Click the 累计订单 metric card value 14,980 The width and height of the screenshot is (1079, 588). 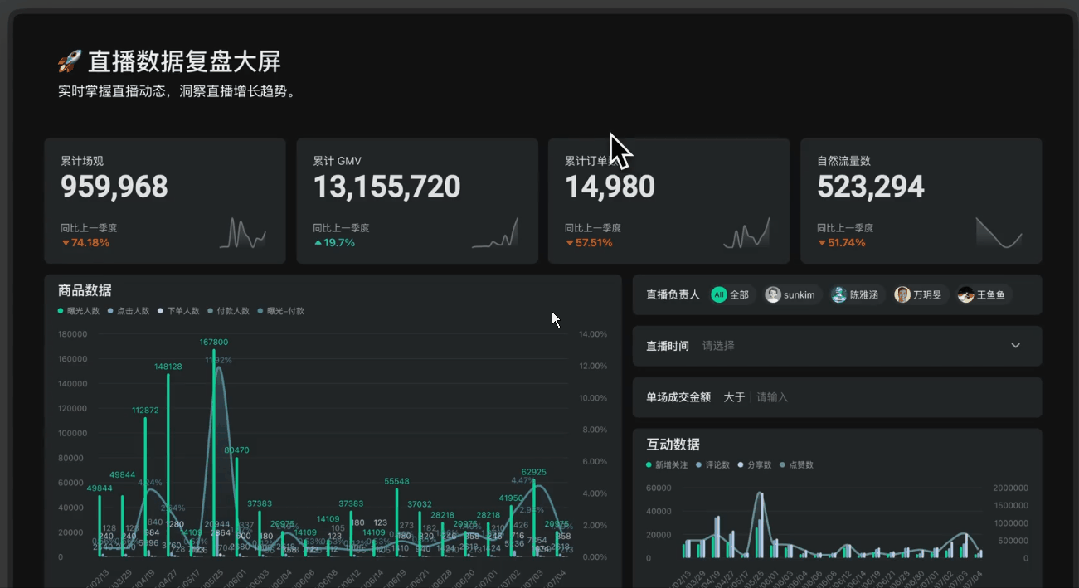[x=610, y=187]
